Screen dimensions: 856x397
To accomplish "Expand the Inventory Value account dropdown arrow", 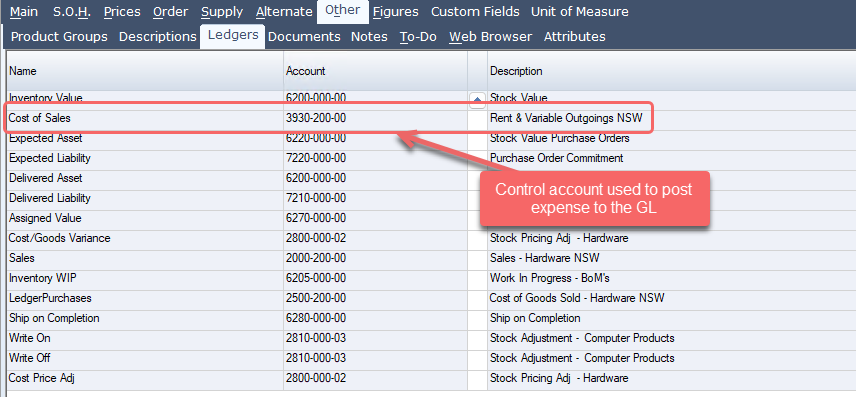I will pos(477,99).
